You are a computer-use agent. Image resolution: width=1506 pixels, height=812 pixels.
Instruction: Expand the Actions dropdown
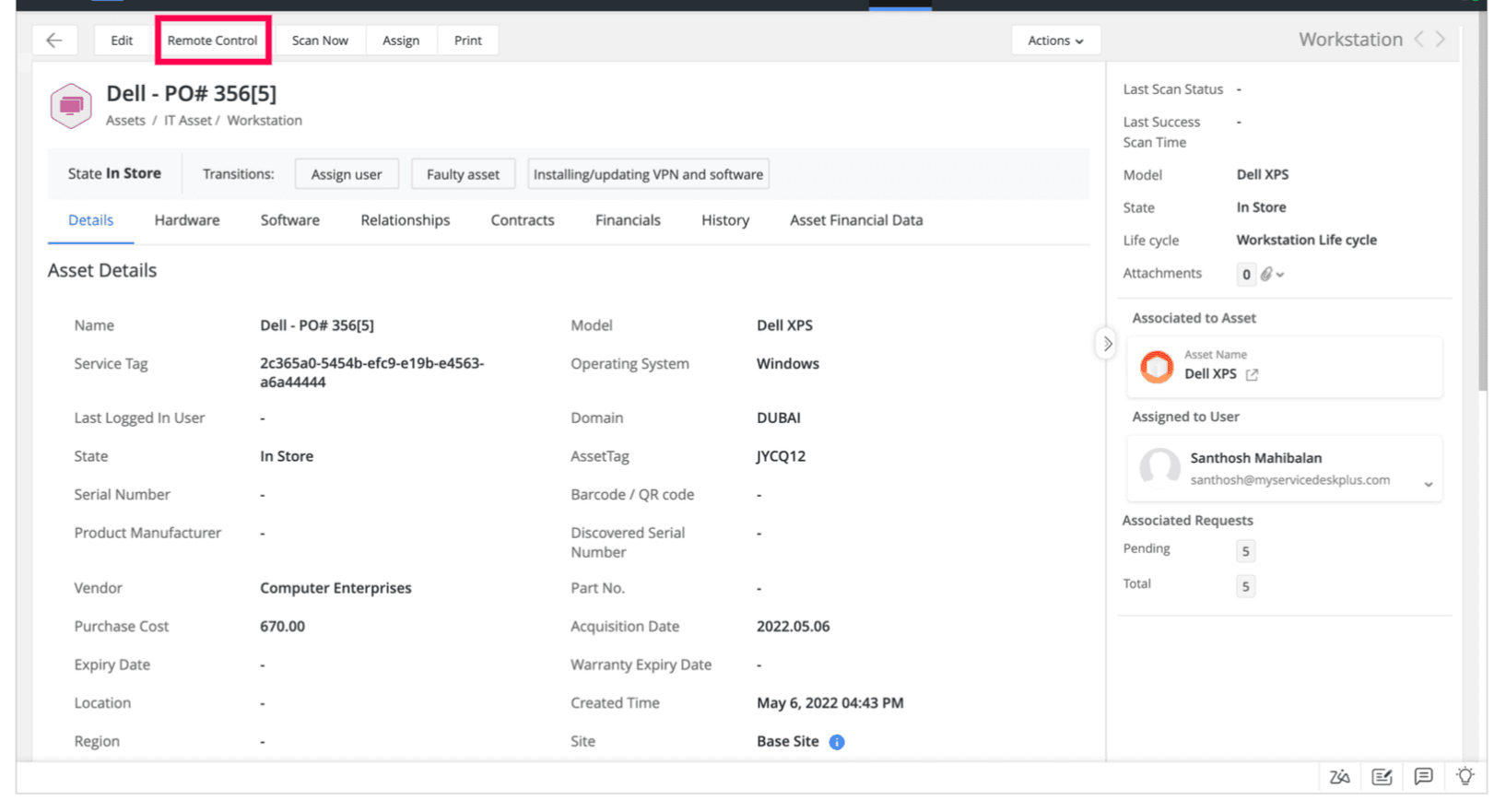point(1056,41)
